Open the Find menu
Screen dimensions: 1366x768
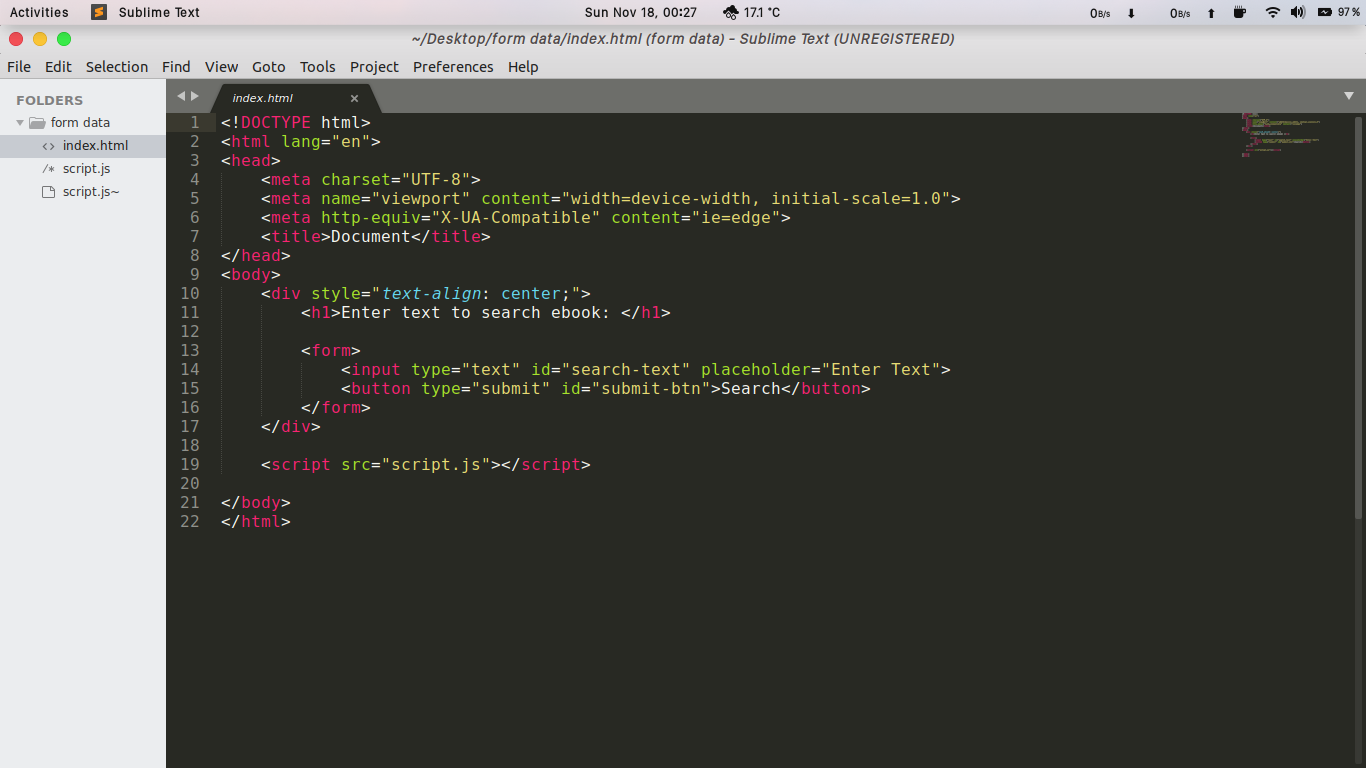[x=176, y=67]
